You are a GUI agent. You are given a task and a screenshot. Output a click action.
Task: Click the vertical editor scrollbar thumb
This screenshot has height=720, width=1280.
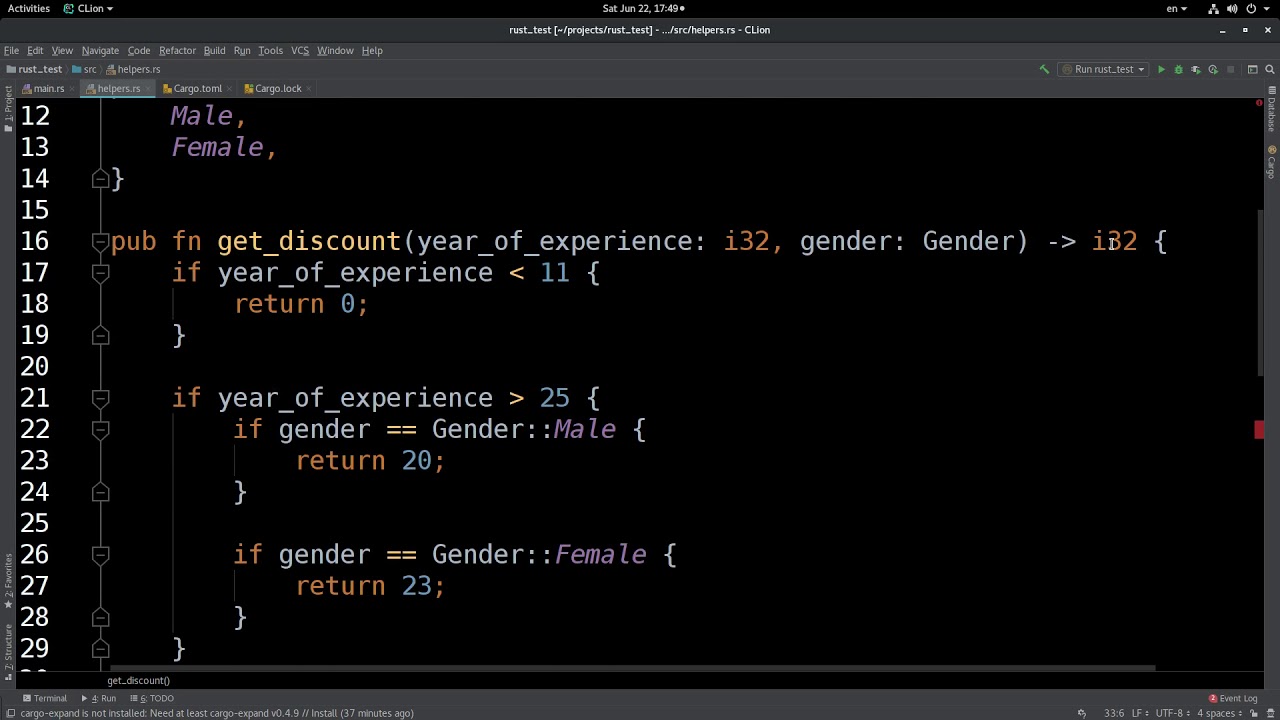(1260, 293)
